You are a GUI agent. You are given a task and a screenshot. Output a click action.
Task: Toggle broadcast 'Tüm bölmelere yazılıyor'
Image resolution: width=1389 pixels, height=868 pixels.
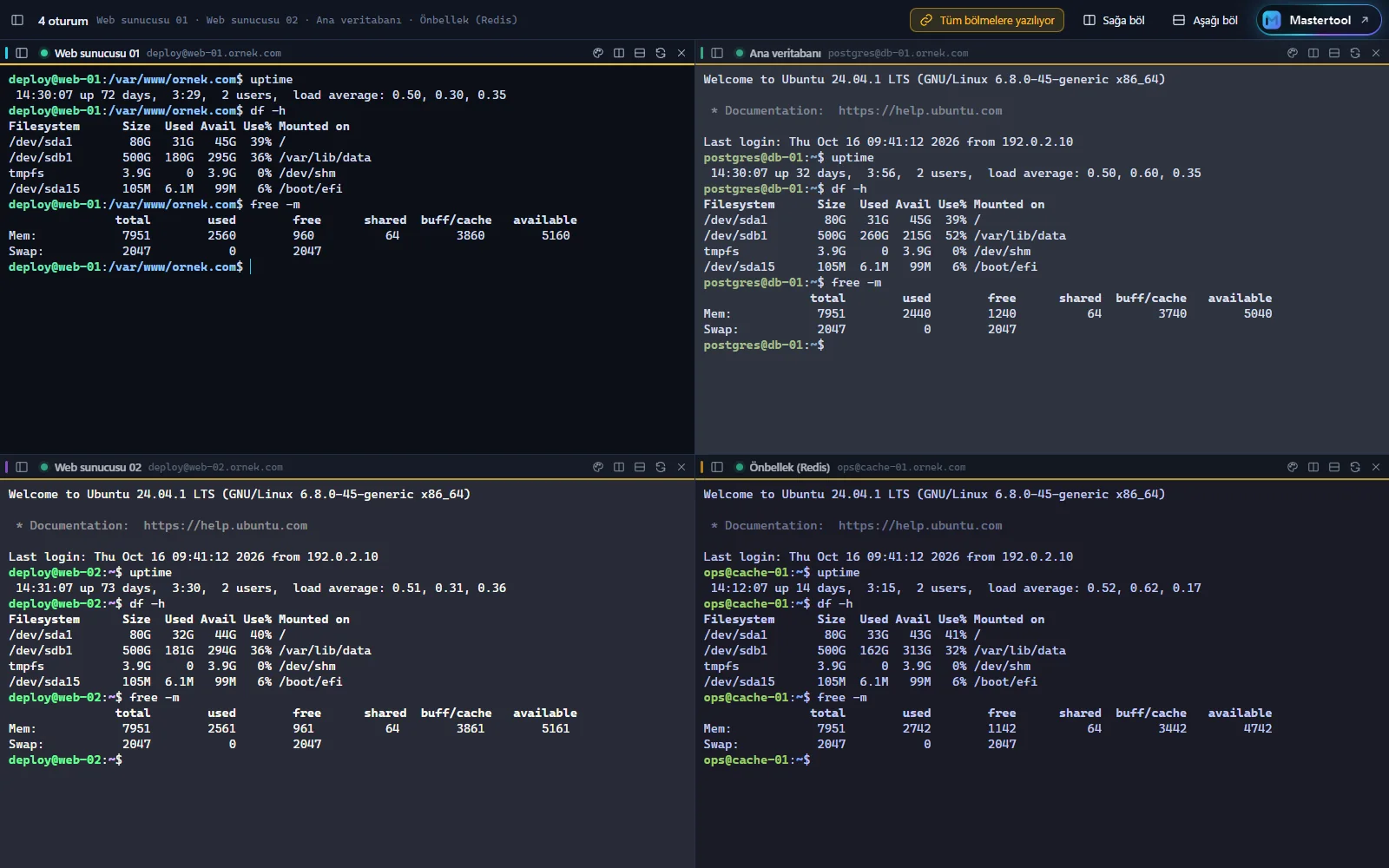(x=987, y=20)
